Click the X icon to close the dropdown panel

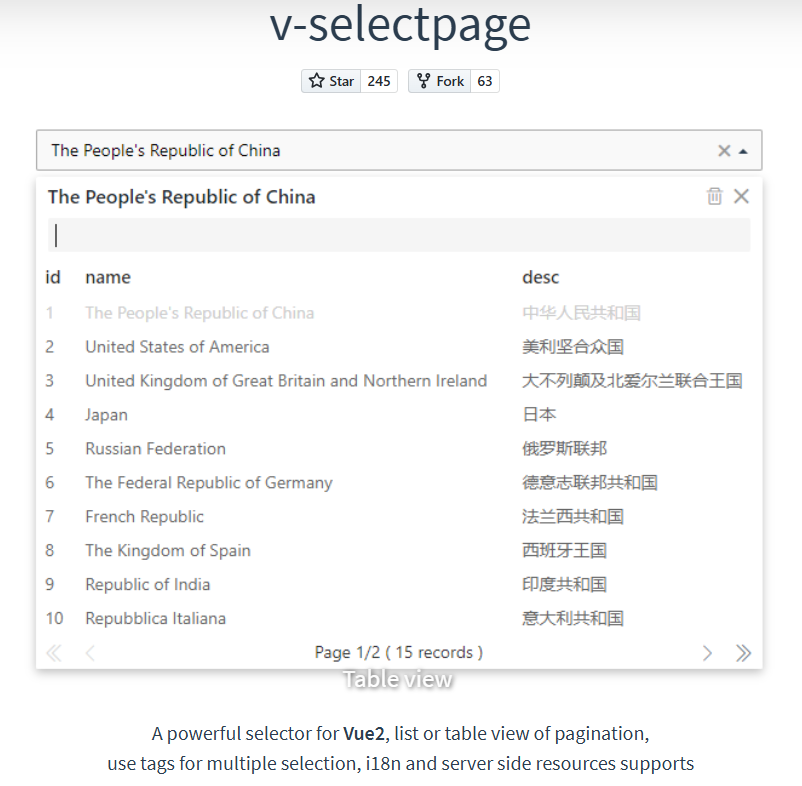pyautogui.click(x=742, y=196)
